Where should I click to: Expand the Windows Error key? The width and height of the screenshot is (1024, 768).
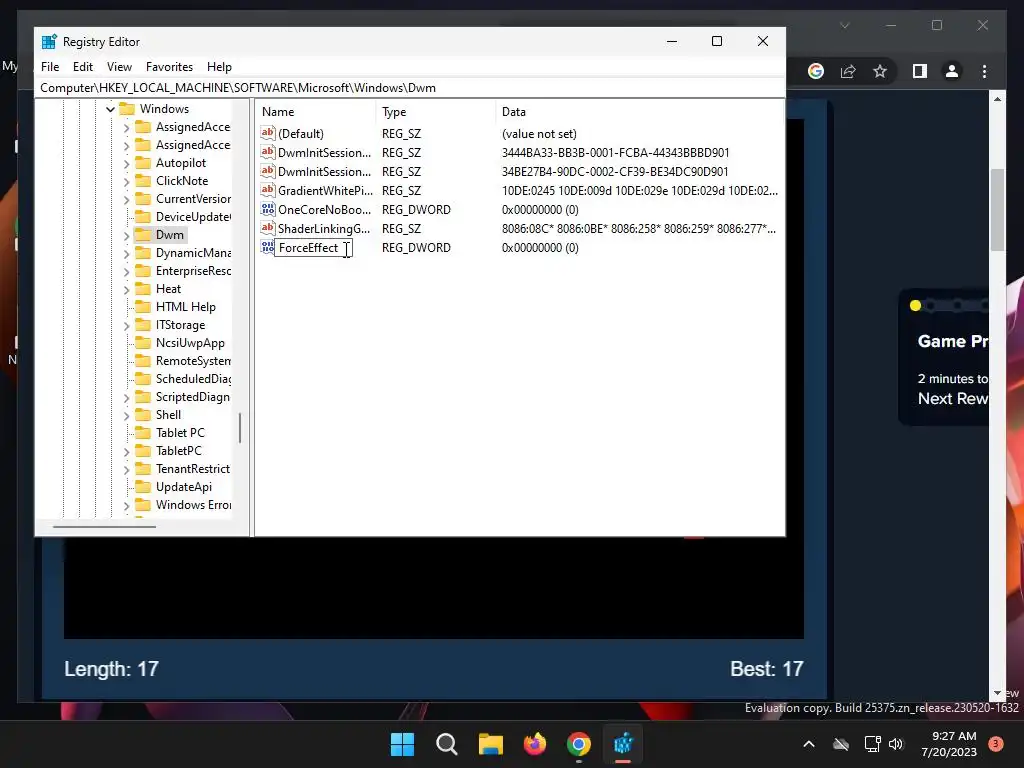coord(127,505)
